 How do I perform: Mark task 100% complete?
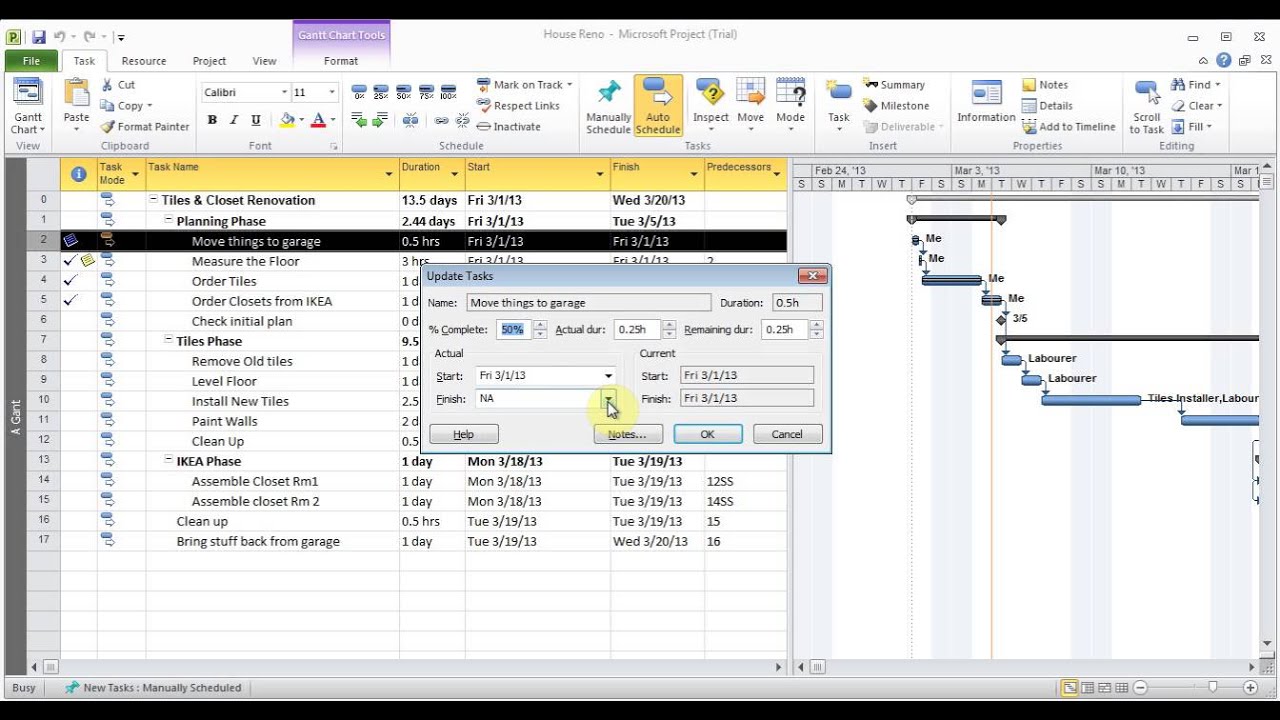click(448, 92)
